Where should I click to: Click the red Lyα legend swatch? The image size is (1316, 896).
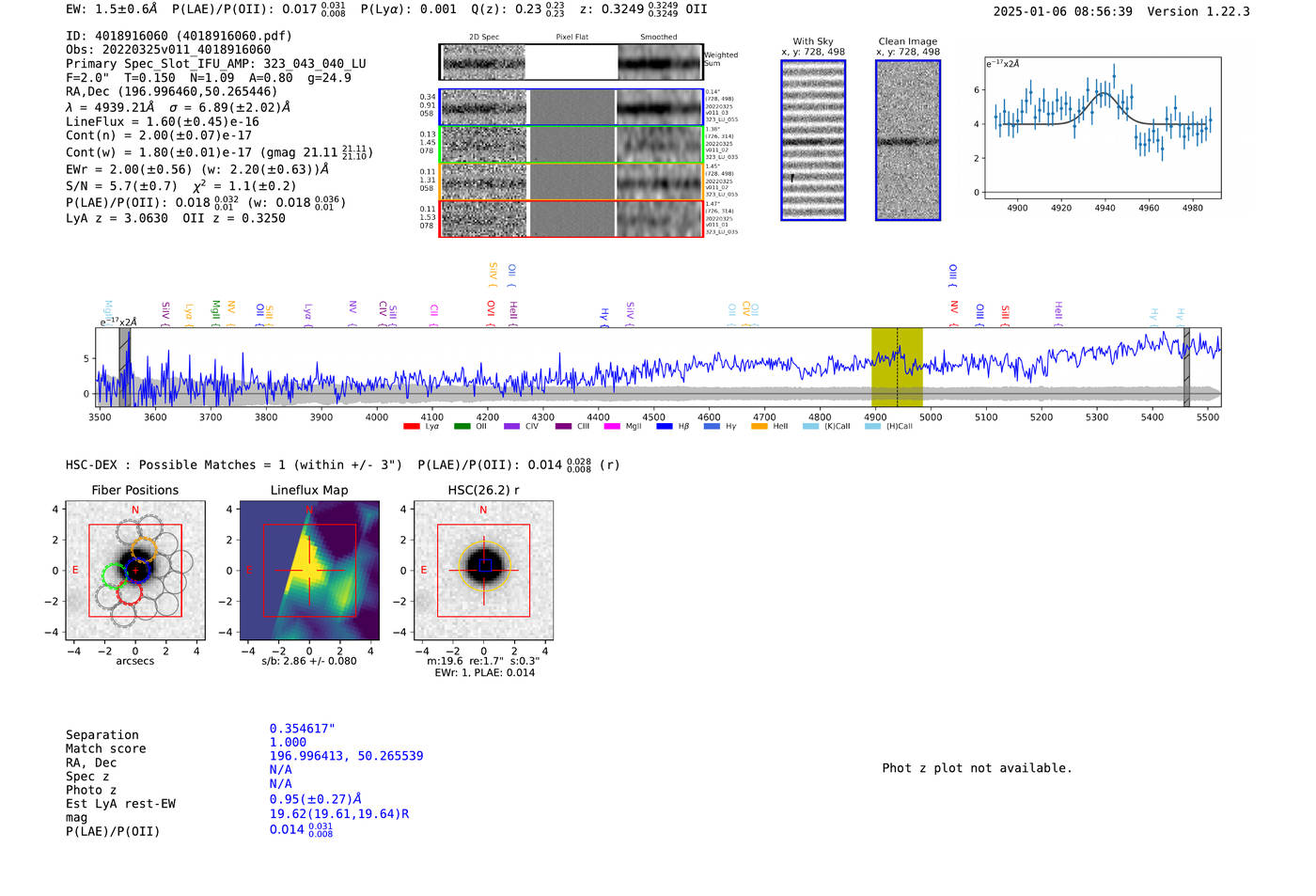click(411, 427)
